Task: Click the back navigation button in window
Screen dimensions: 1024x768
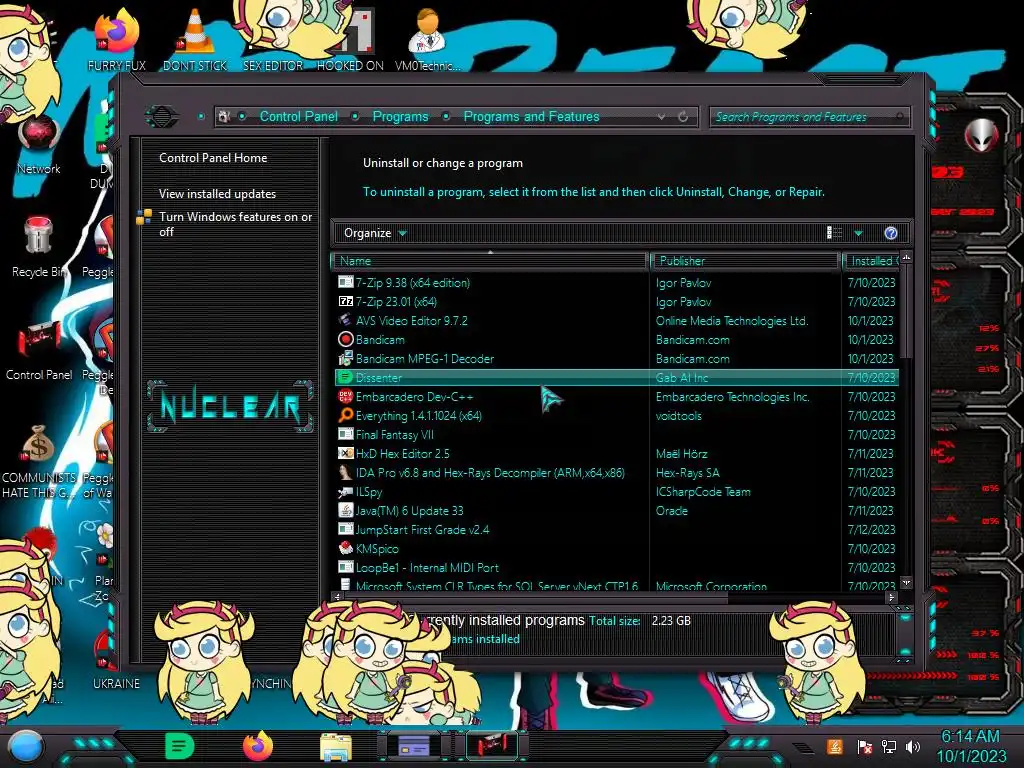Action: [162, 117]
